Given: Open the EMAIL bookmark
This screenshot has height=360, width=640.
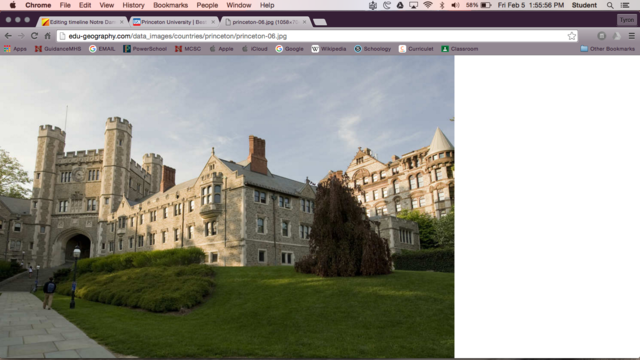Looking at the screenshot, I should (x=102, y=49).
